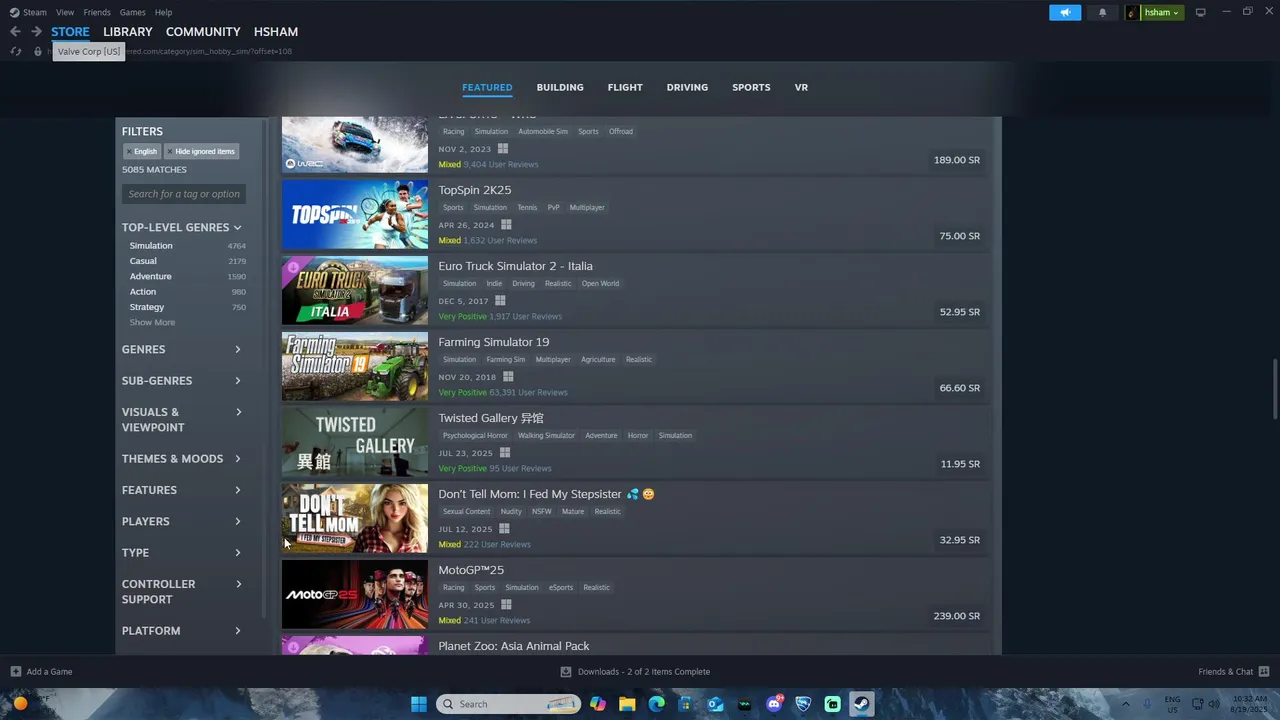Go back with the back arrow
The width and height of the screenshot is (1280, 720).
[x=15, y=32]
